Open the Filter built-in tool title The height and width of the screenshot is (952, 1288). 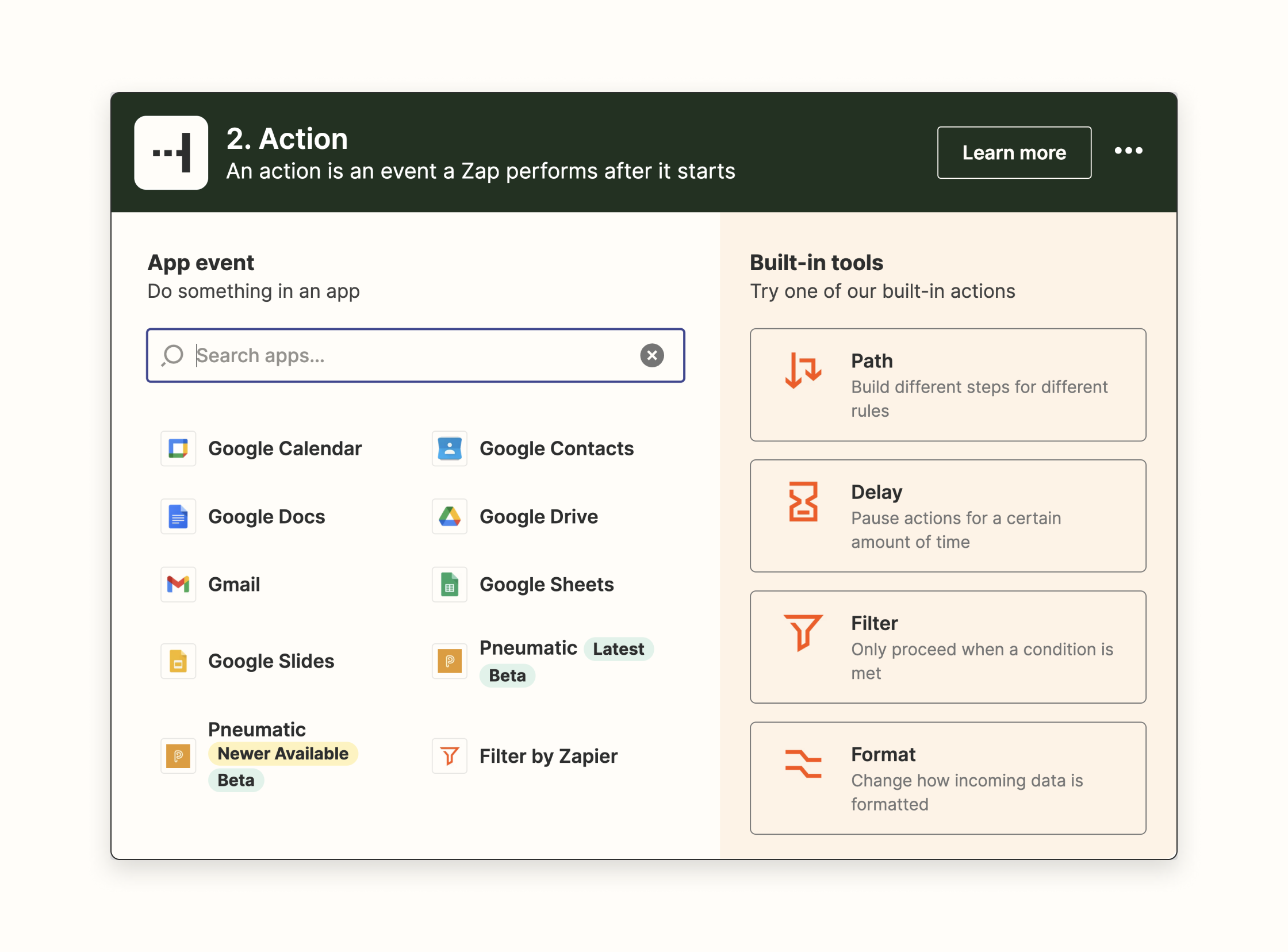[x=873, y=623]
